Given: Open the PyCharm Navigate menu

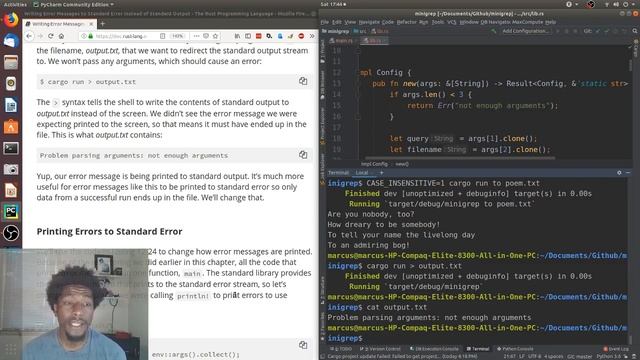Looking at the screenshot, I should 369,22.
